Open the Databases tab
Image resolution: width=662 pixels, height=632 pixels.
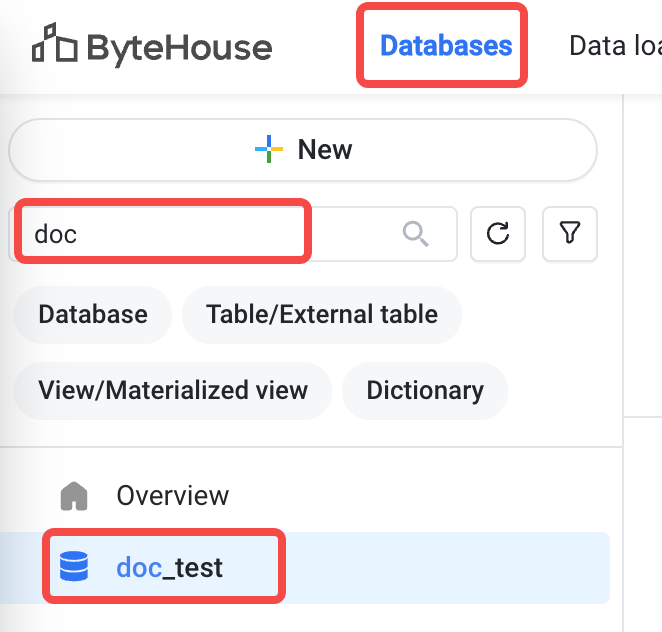click(446, 46)
